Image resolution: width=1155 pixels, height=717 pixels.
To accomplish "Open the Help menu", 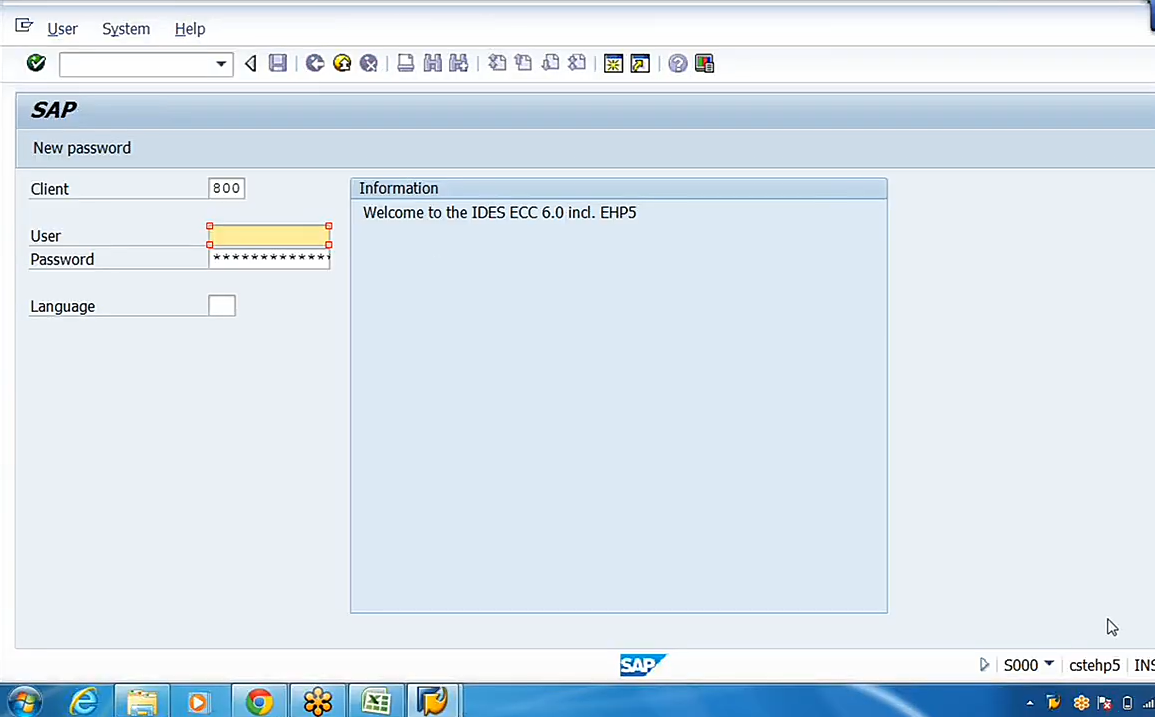I will [190, 29].
